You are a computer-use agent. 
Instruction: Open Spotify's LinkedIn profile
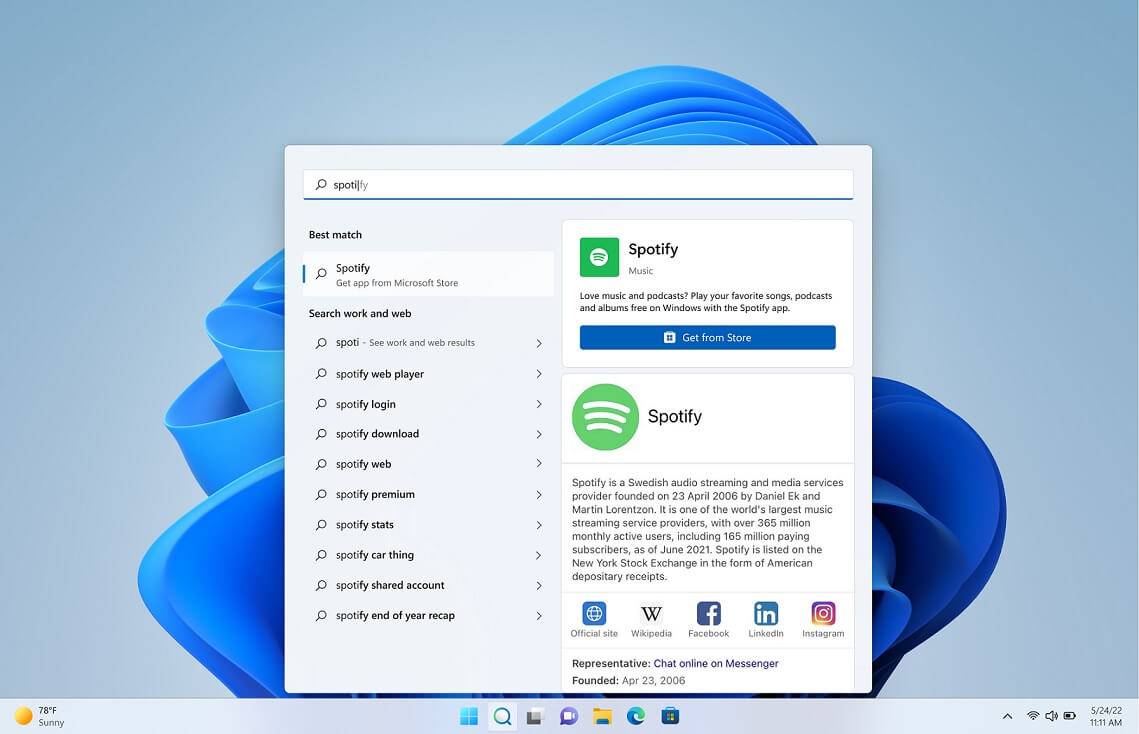tap(765, 618)
